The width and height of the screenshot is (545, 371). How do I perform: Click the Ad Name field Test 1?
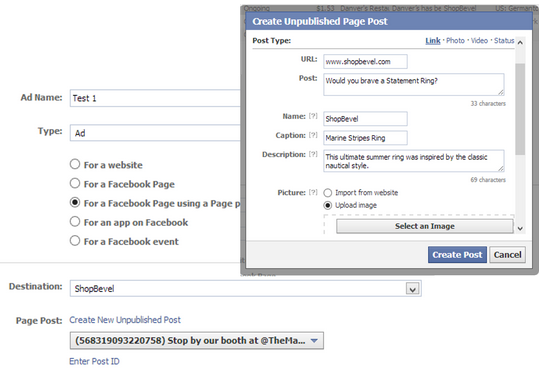point(155,98)
